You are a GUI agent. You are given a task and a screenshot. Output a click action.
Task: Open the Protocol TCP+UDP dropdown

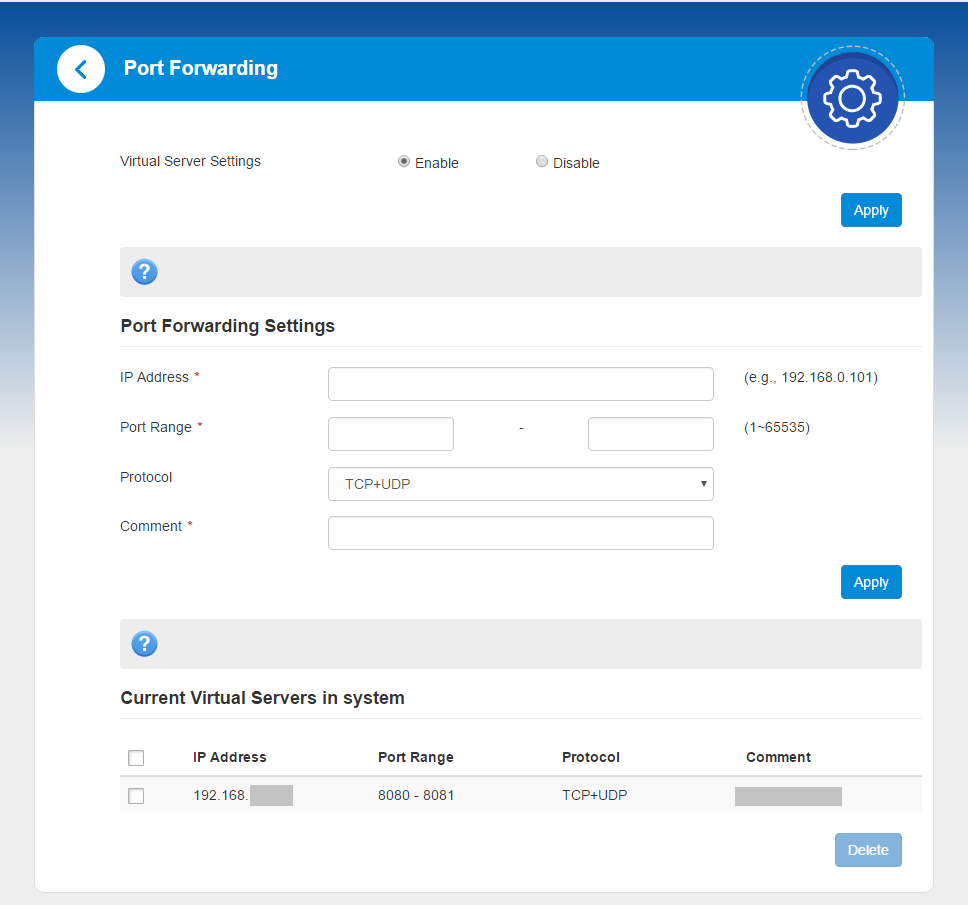(520, 484)
